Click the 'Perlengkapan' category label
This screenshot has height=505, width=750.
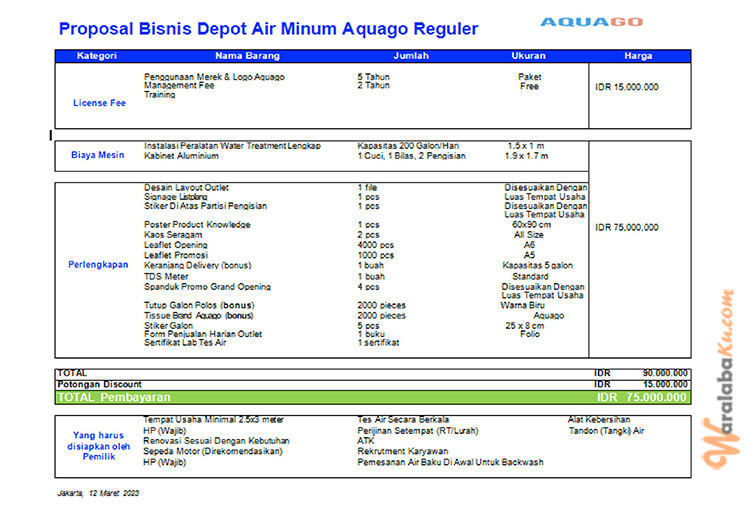tap(98, 264)
